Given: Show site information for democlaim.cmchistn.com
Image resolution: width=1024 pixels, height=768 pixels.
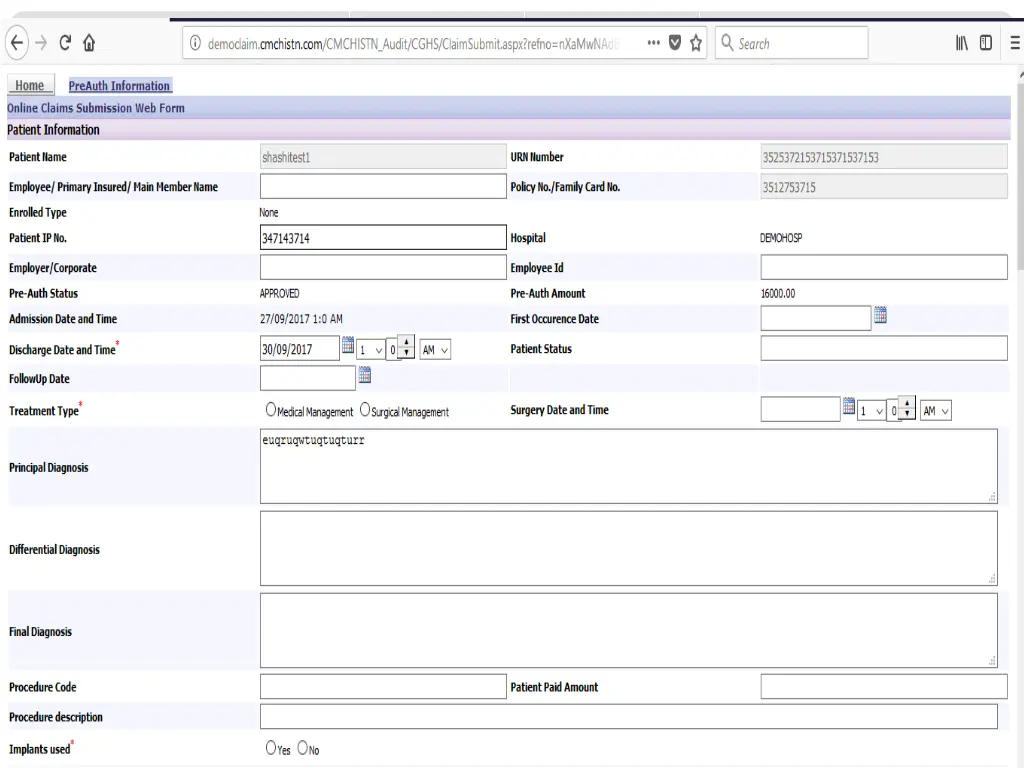Looking at the screenshot, I should (195, 43).
